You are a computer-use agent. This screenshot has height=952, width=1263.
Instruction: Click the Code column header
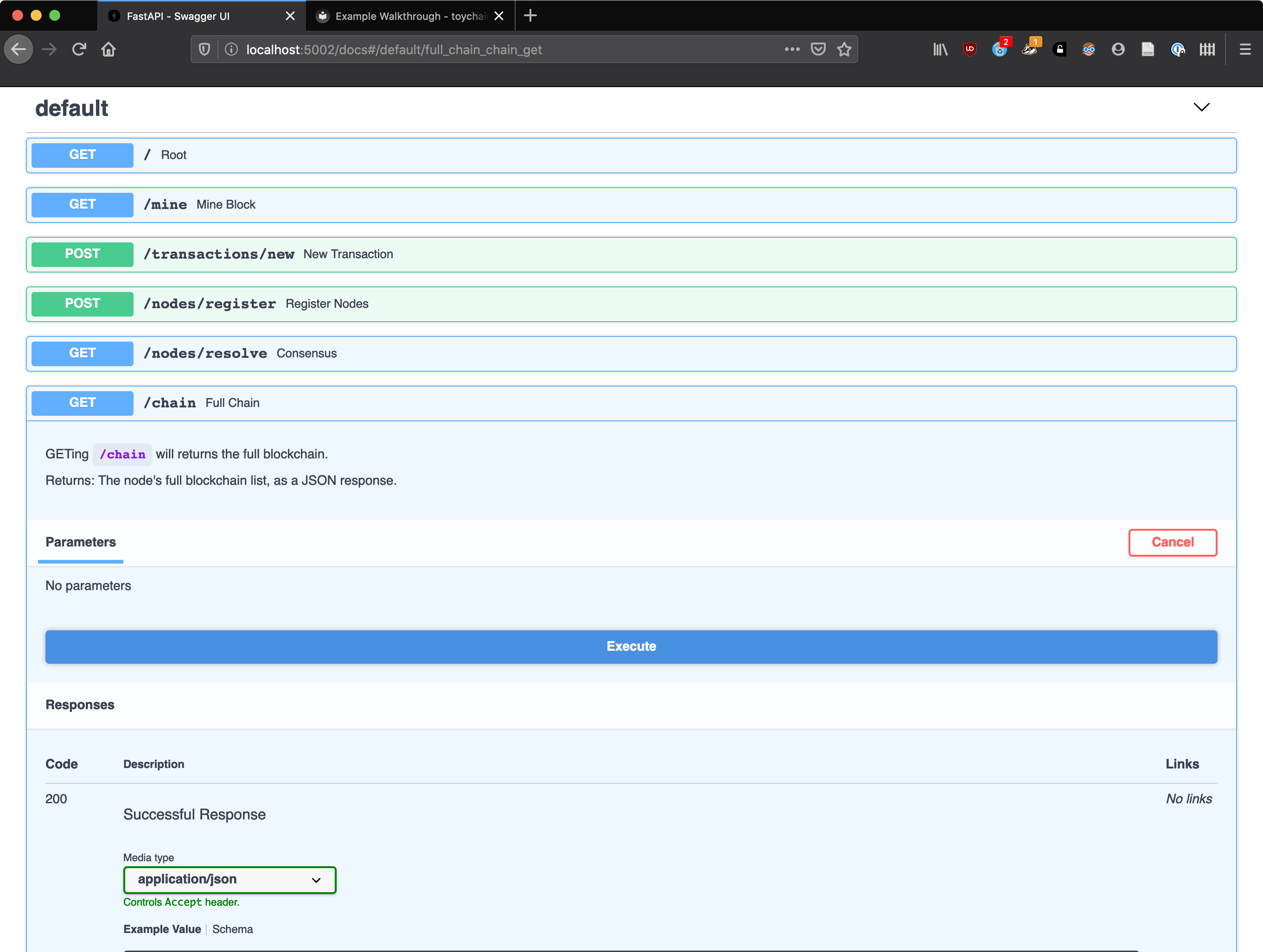coord(62,764)
